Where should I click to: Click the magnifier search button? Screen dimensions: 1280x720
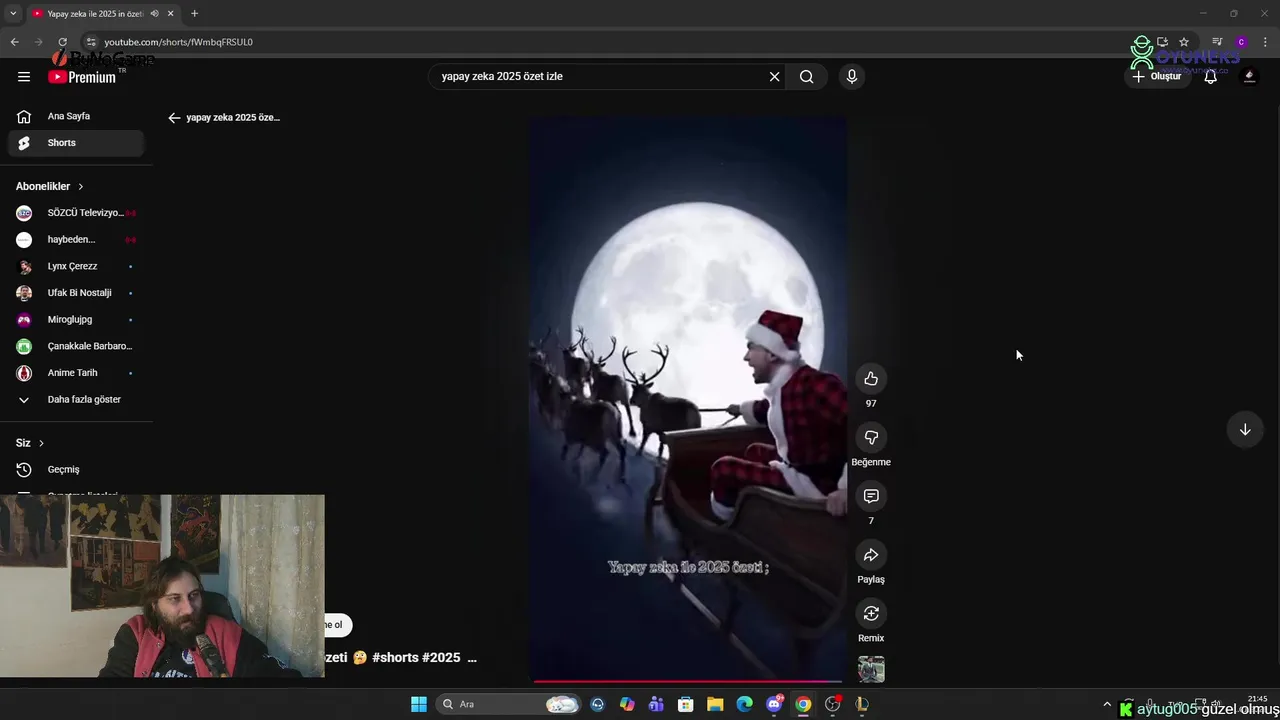[x=807, y=76]
